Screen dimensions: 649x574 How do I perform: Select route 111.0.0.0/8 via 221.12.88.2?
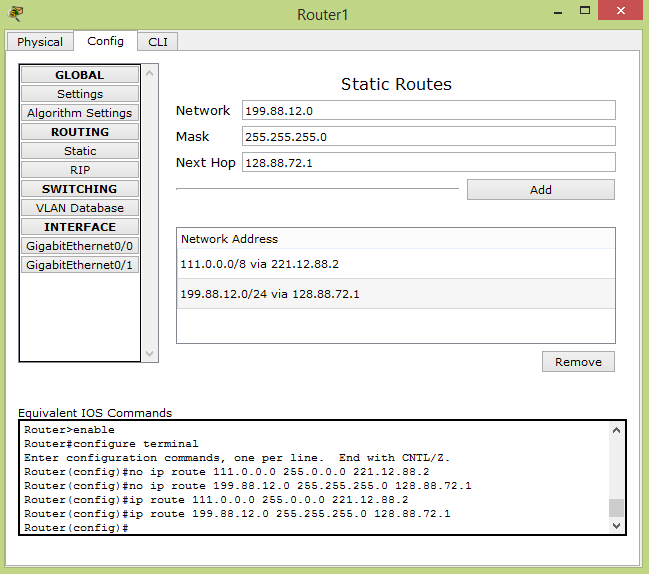[x=396, y=264]
